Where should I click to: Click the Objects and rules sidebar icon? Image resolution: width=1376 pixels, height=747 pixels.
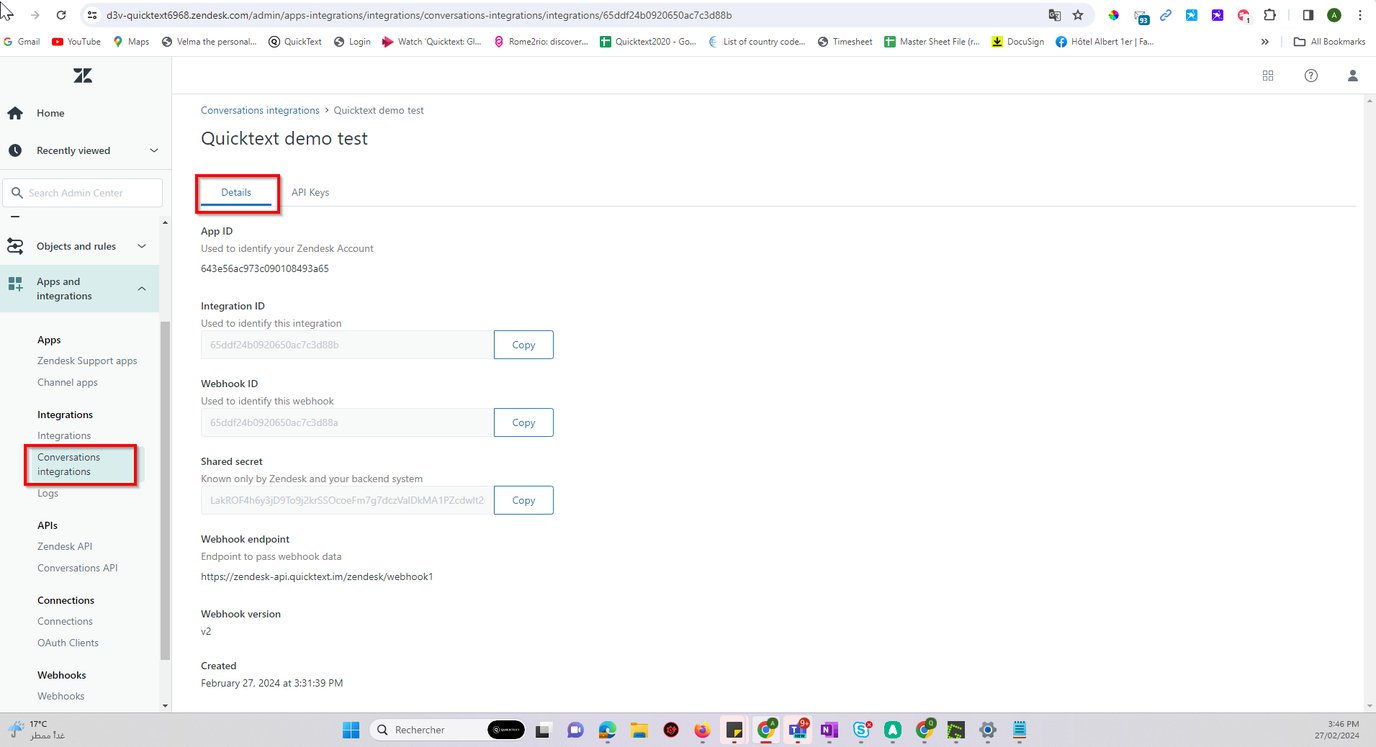(14, 246)
